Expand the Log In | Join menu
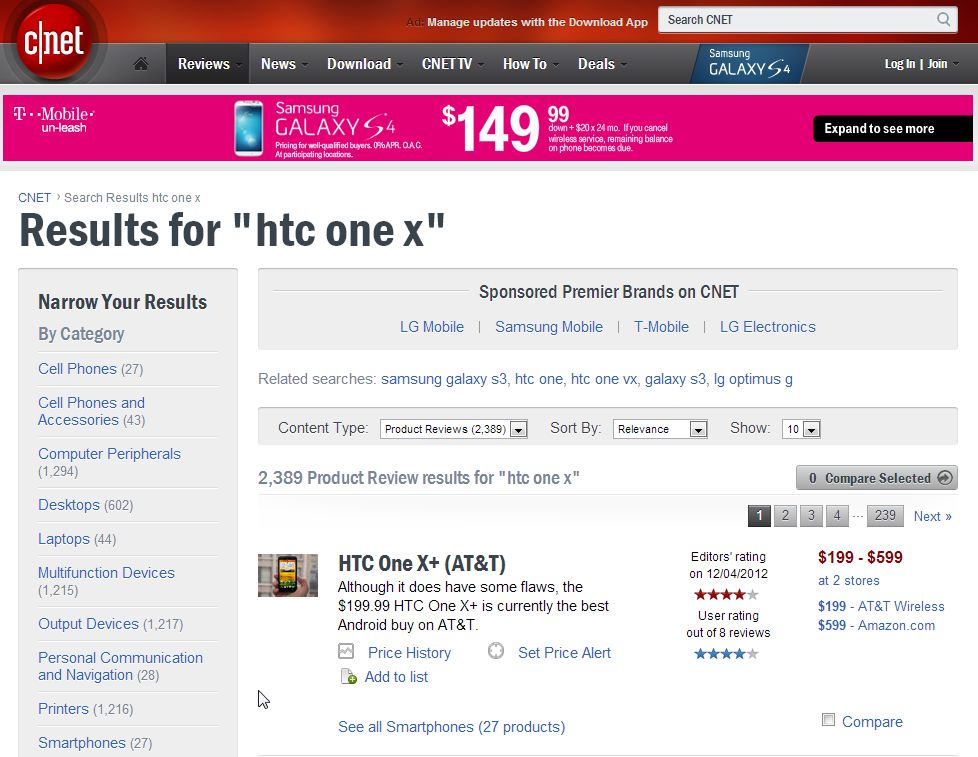The image size is (978, 757). tap(921, 64)
